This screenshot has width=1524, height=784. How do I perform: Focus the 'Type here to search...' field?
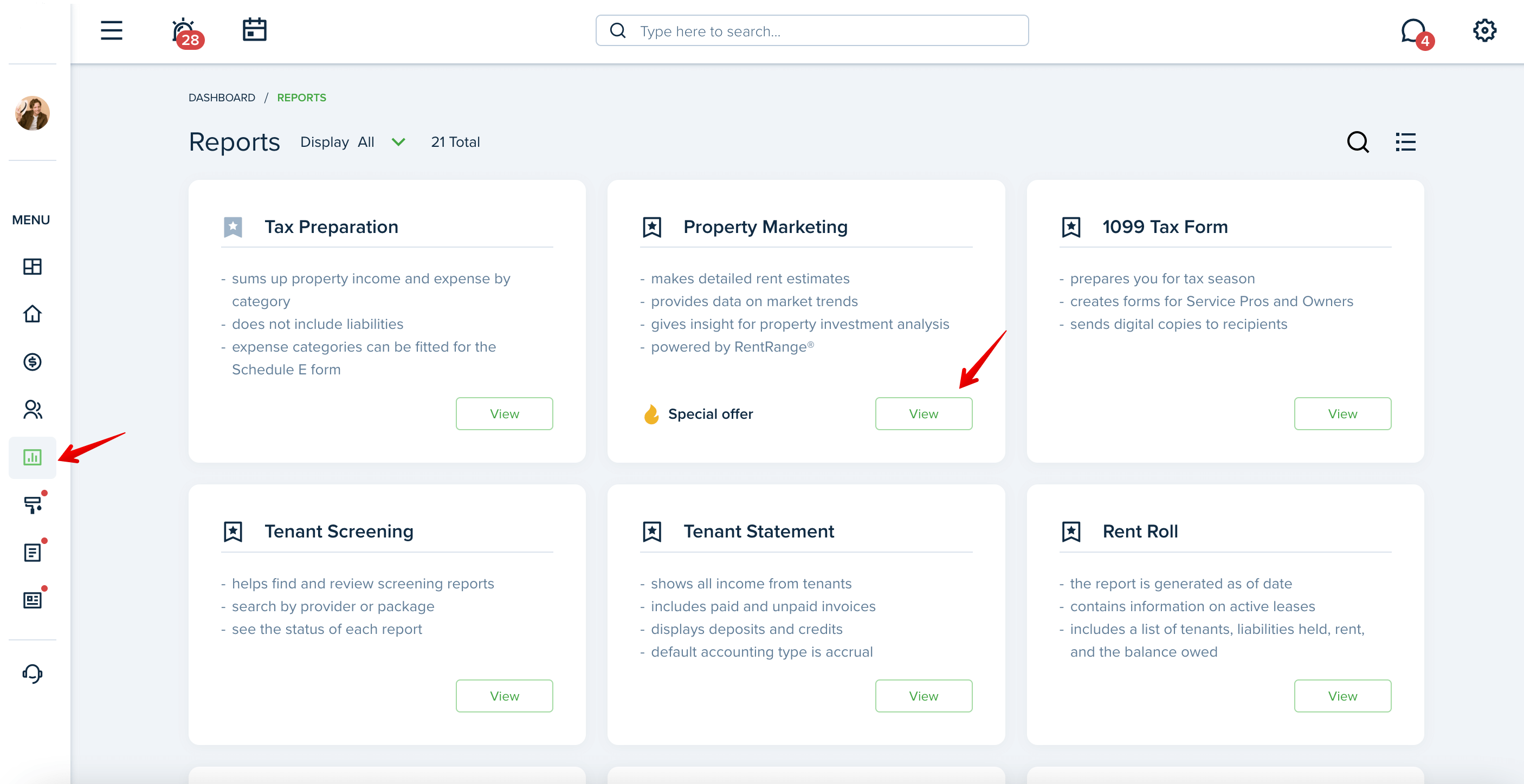(x=812, y=31)
